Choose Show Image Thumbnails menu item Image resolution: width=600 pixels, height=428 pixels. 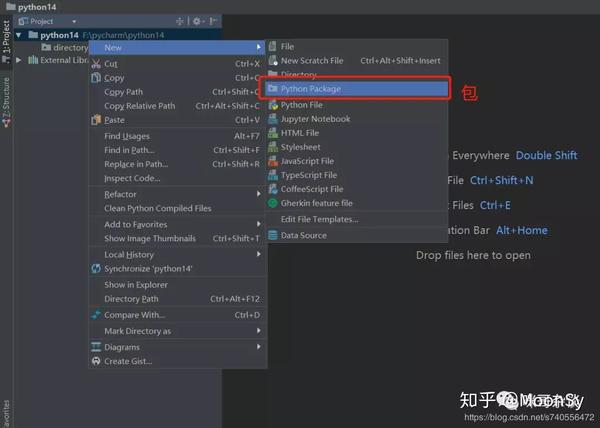[x=178, y=238]
